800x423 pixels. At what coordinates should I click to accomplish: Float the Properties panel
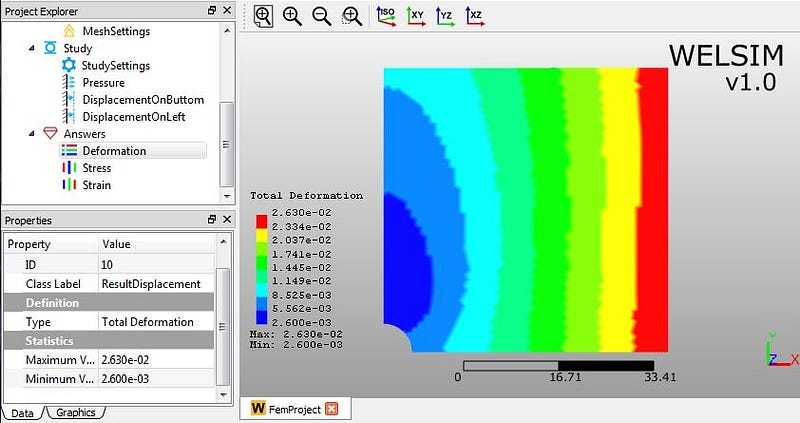[x=212, y=219]
